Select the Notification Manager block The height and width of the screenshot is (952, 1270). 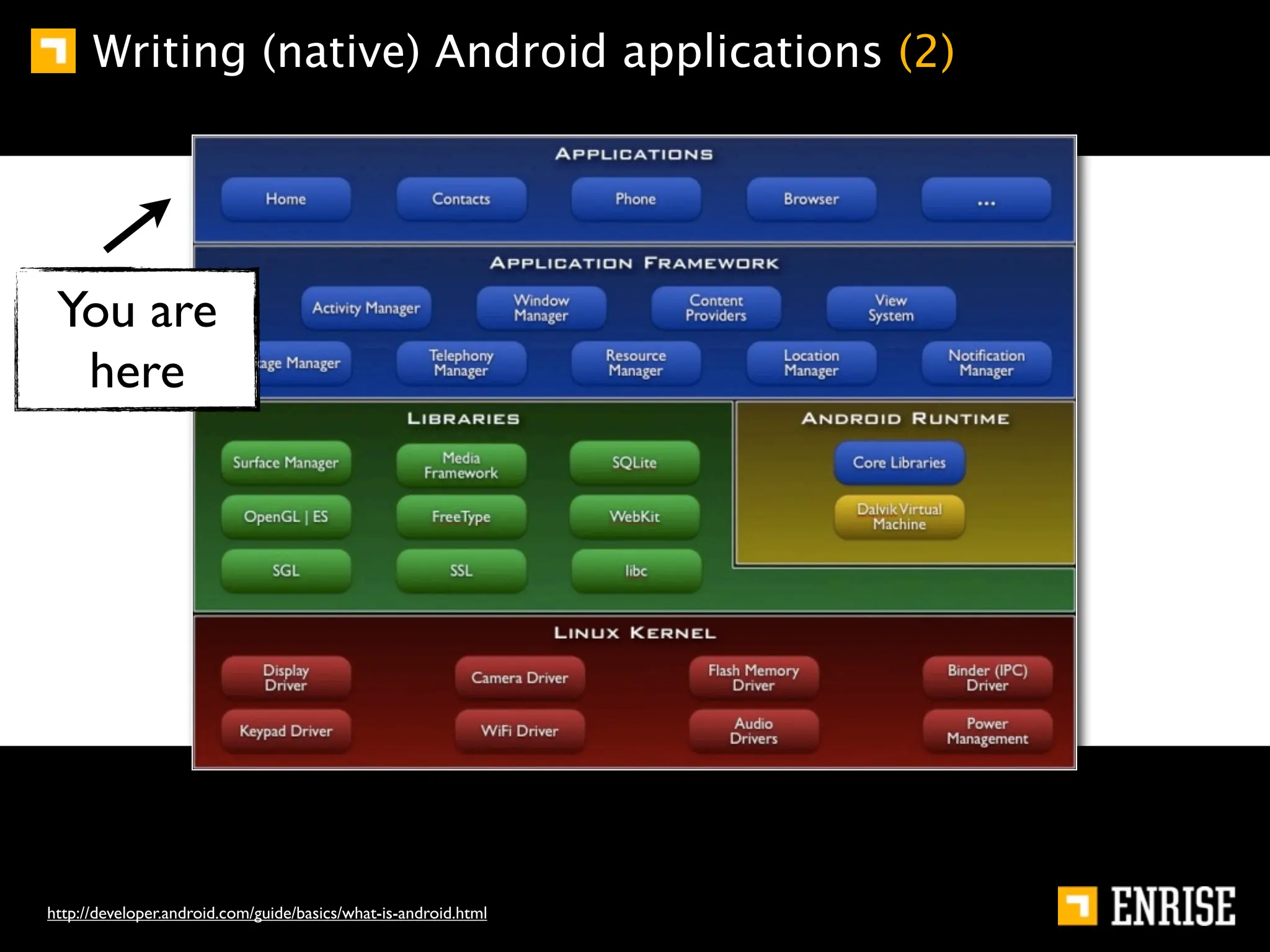(x=987, y=363)
